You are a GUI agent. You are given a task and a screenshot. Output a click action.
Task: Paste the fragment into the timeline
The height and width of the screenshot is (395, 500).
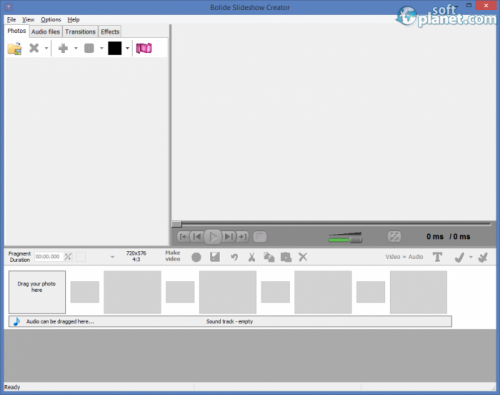[286, 257]
